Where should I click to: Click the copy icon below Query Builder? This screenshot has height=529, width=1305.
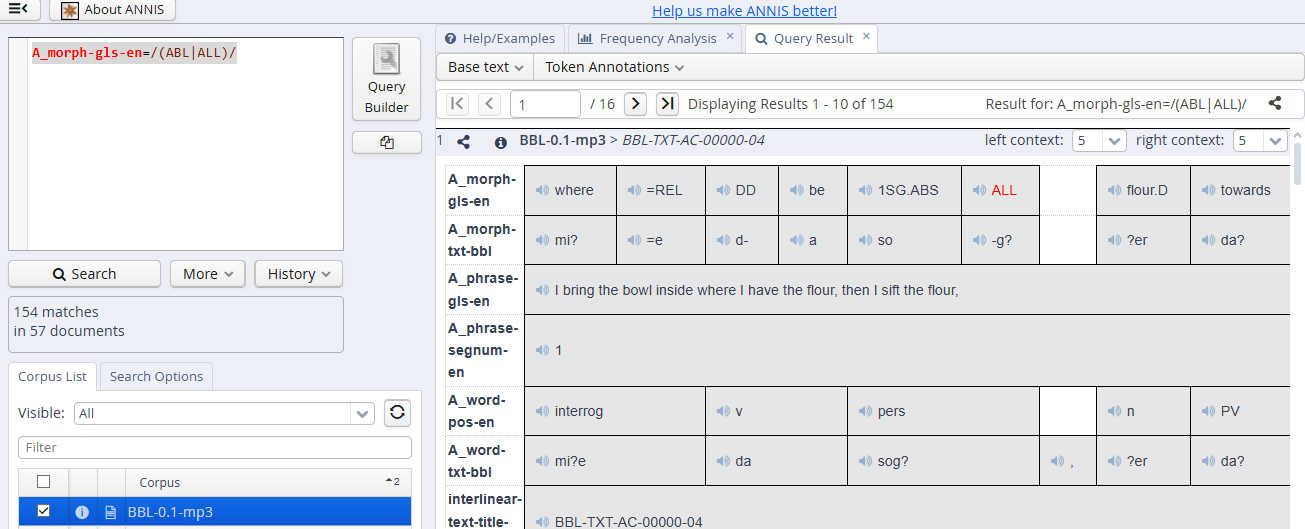tap(386, 143)
